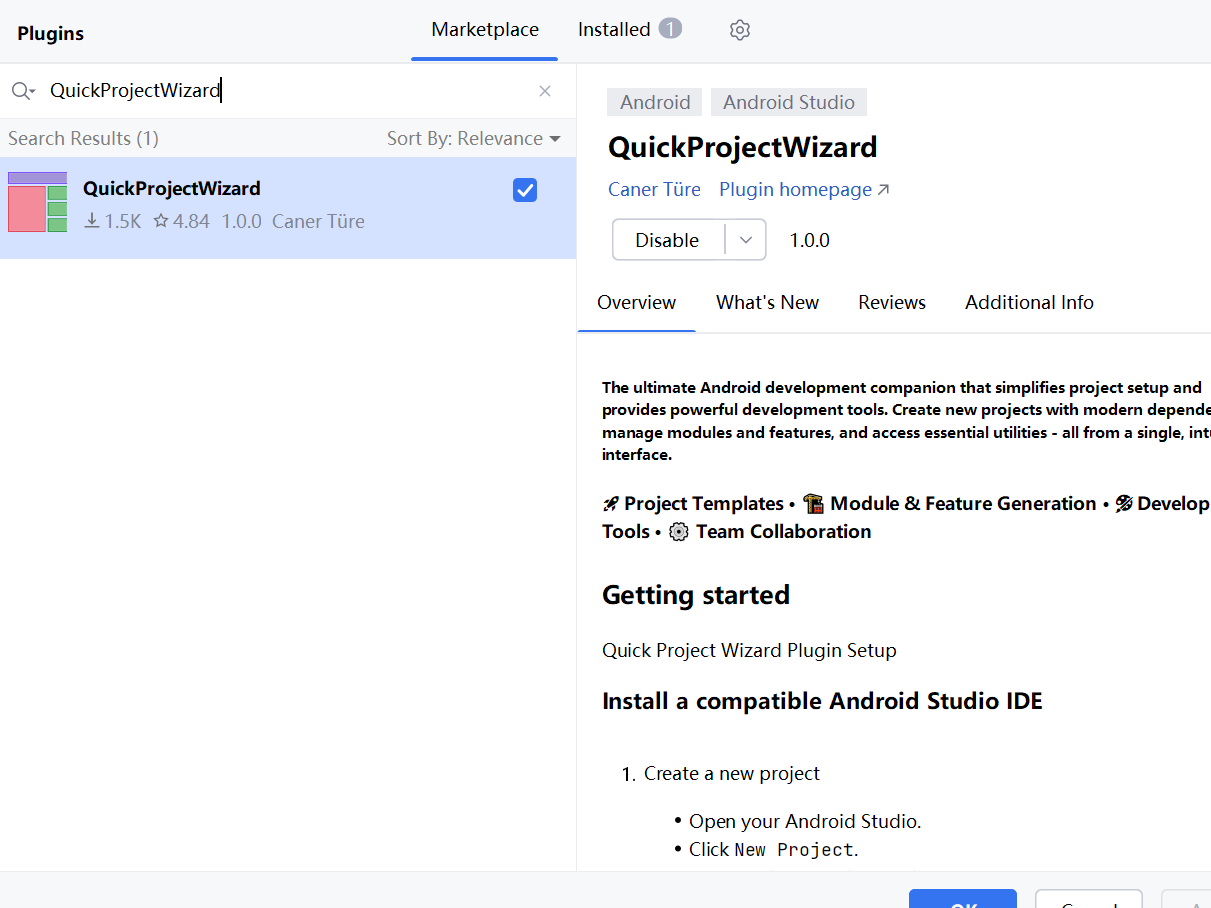
Task: Click the Create a new project step
Action: pyautogui.click(x=732, y=773)
